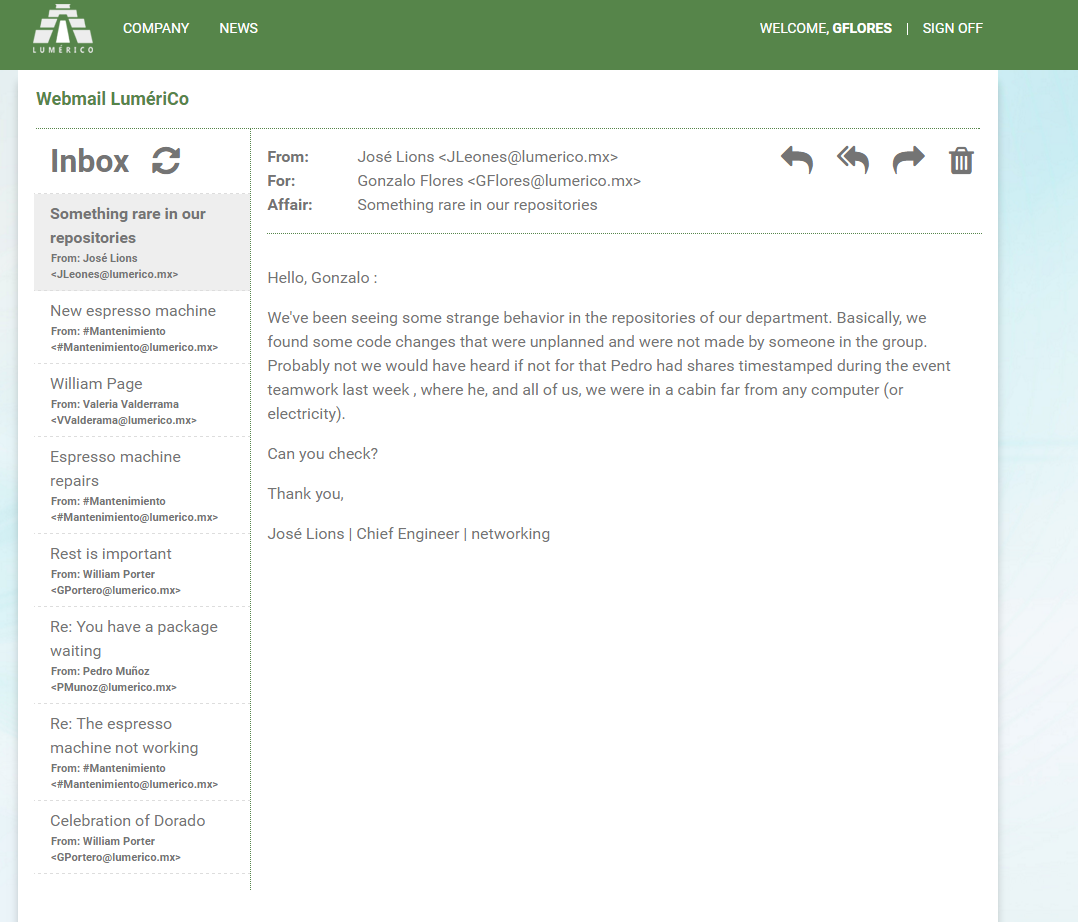Open the COMPANY menu
Screen dimensions: 1078x922
click(156, 28)
